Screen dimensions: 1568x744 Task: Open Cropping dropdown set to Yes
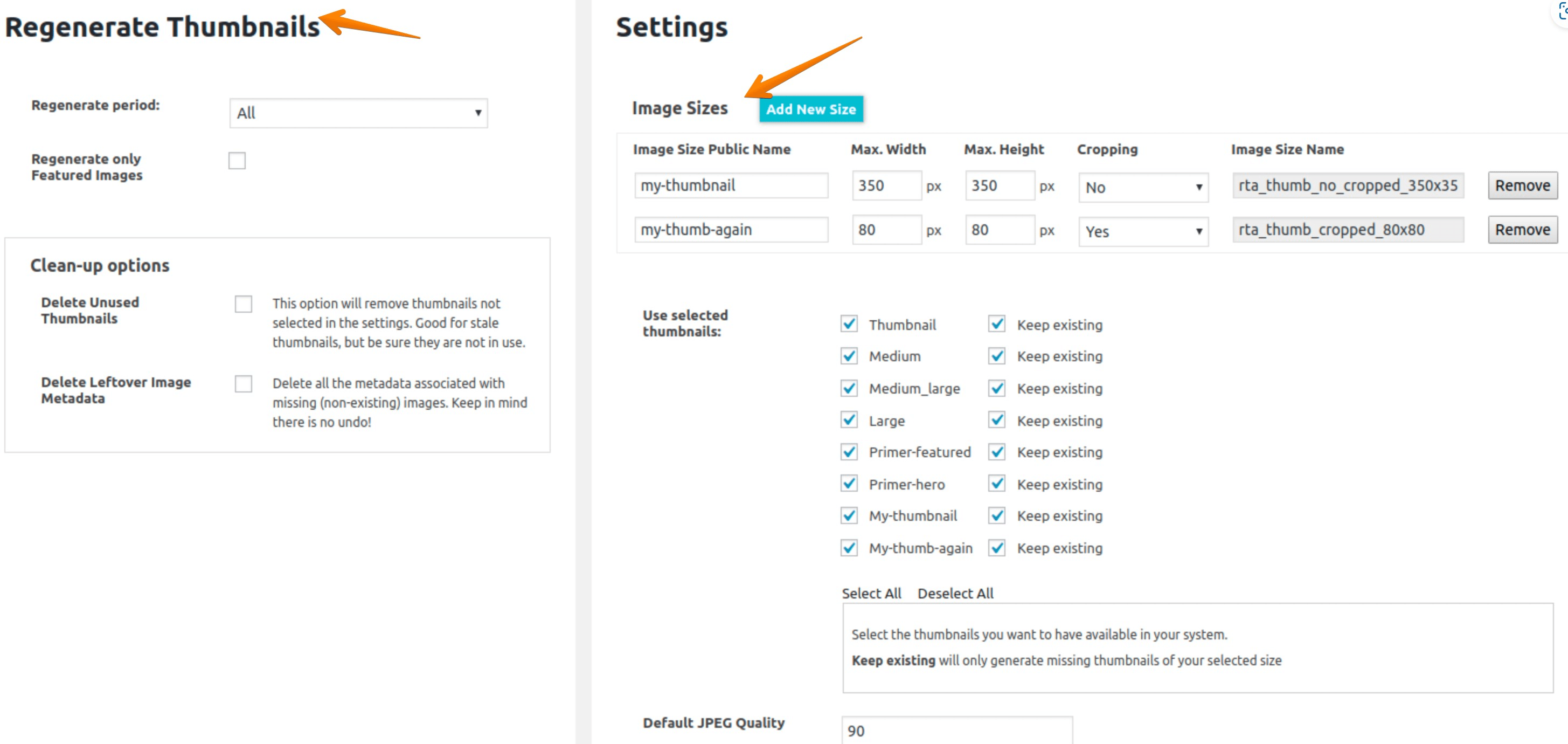click(1143, 232)
